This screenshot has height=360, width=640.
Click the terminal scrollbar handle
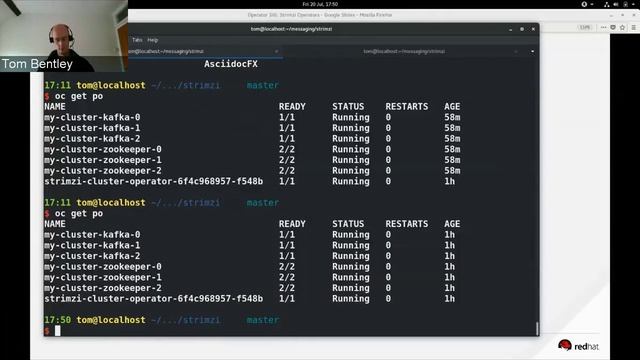pos(537,328)
